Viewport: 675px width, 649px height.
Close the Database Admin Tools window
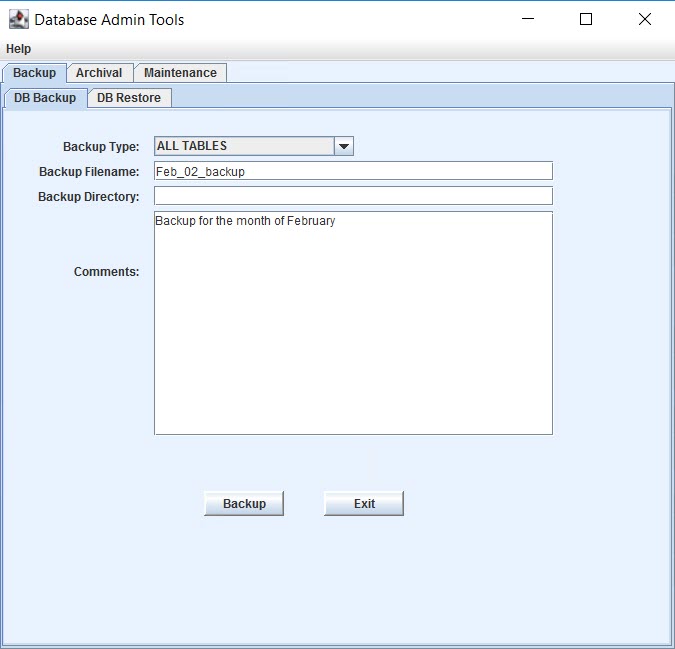click(645, 19)
